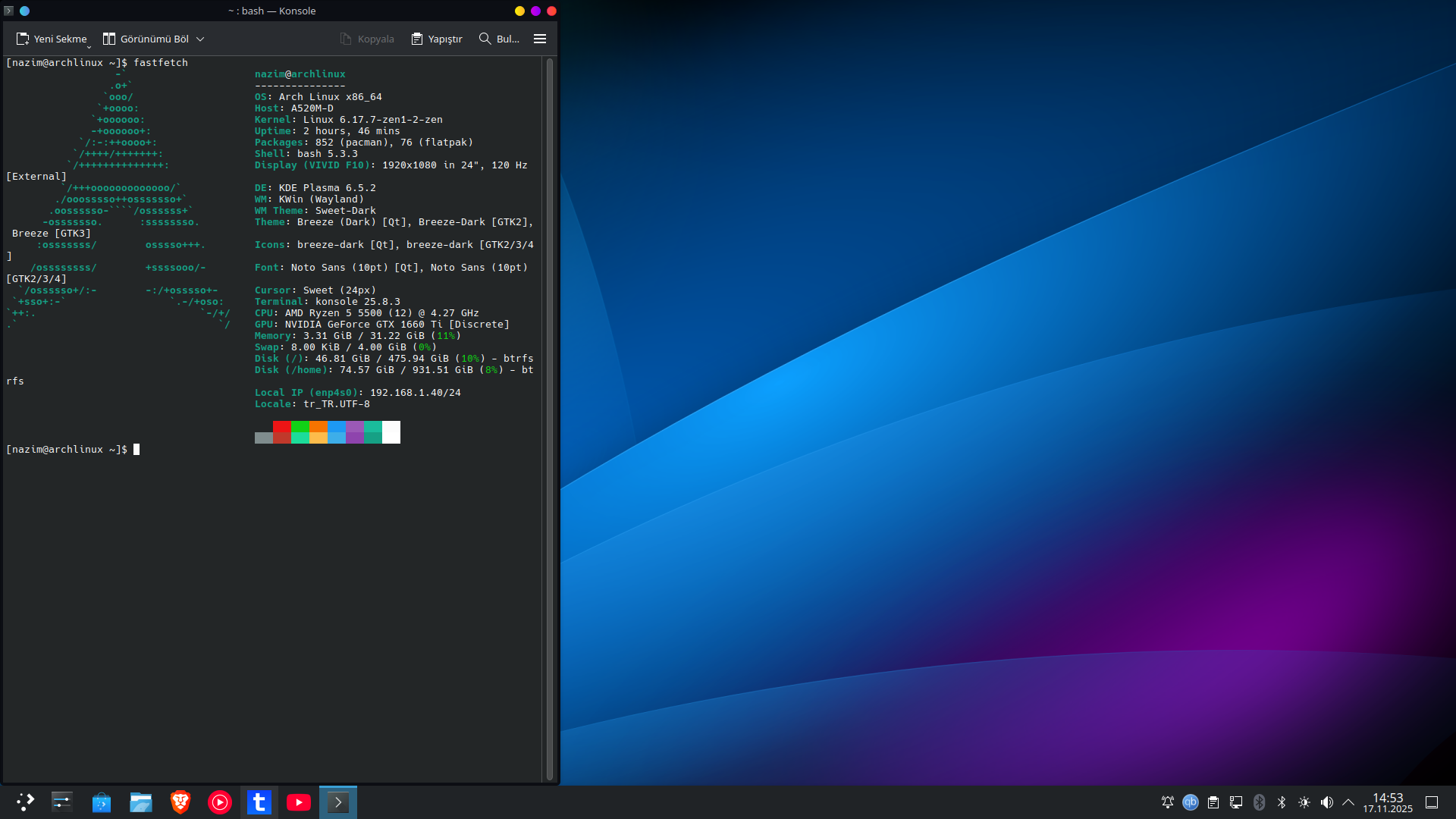Expand the Yeni Sekme profile dropdown arrow
The height and width of the screenshot is (819, 1456).
[x=89, y=46]
